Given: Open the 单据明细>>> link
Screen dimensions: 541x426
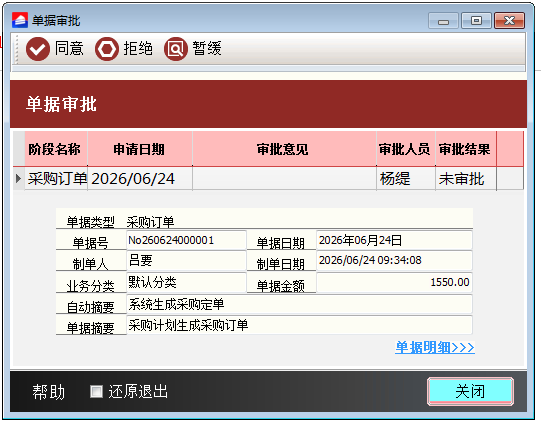Looking at the screenshot, I should [x=435, y=347].
